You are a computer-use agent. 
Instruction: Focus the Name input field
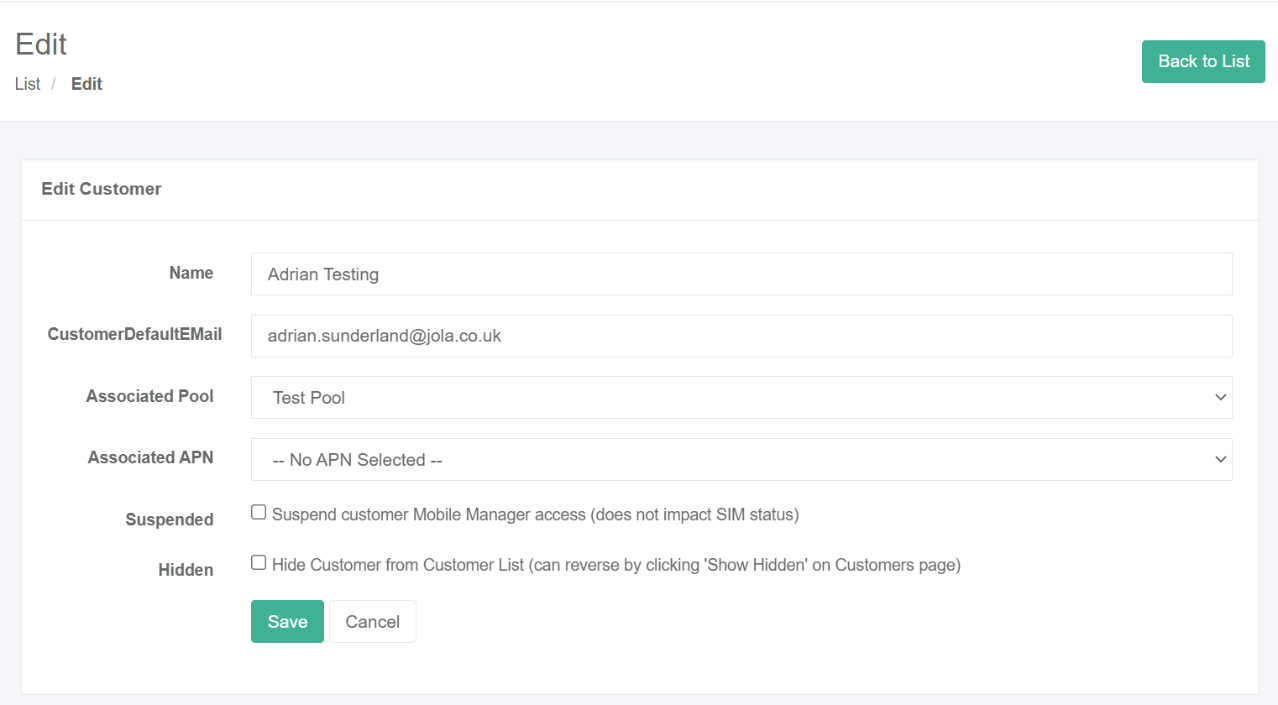[x=741, y=274]
